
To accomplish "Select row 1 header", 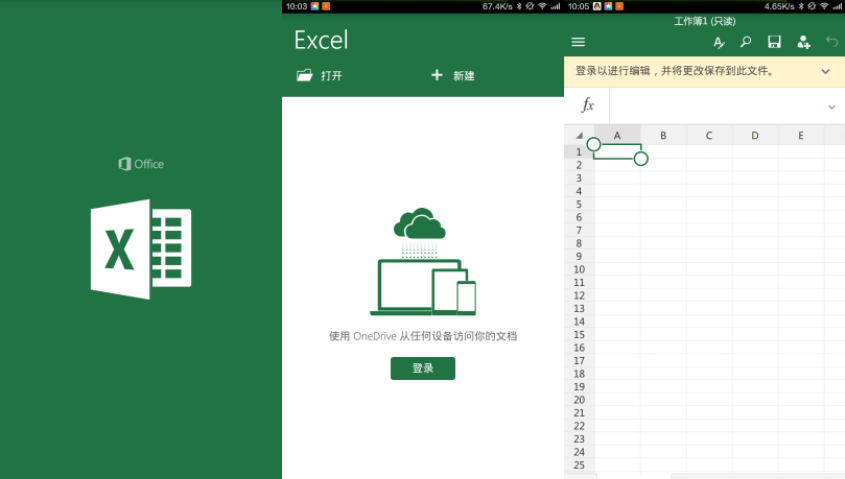I will pos(579,152).
